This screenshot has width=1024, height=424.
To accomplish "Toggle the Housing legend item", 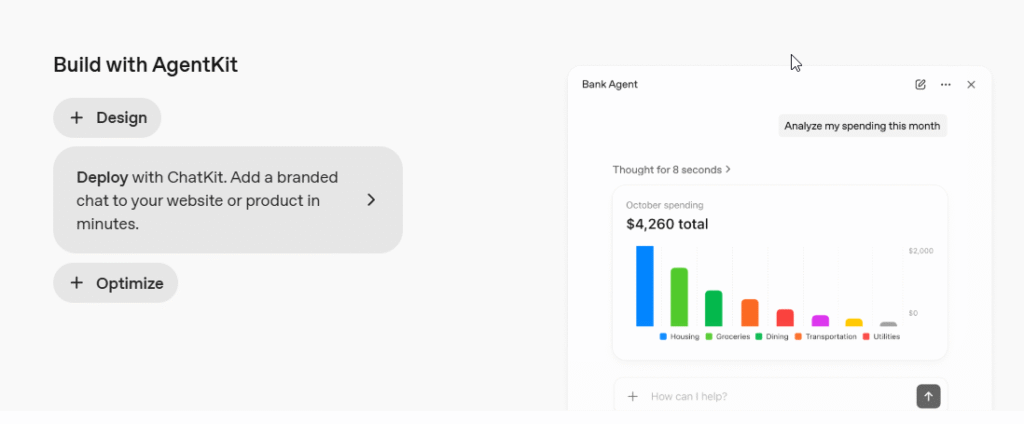I will [x=680, y=337].
